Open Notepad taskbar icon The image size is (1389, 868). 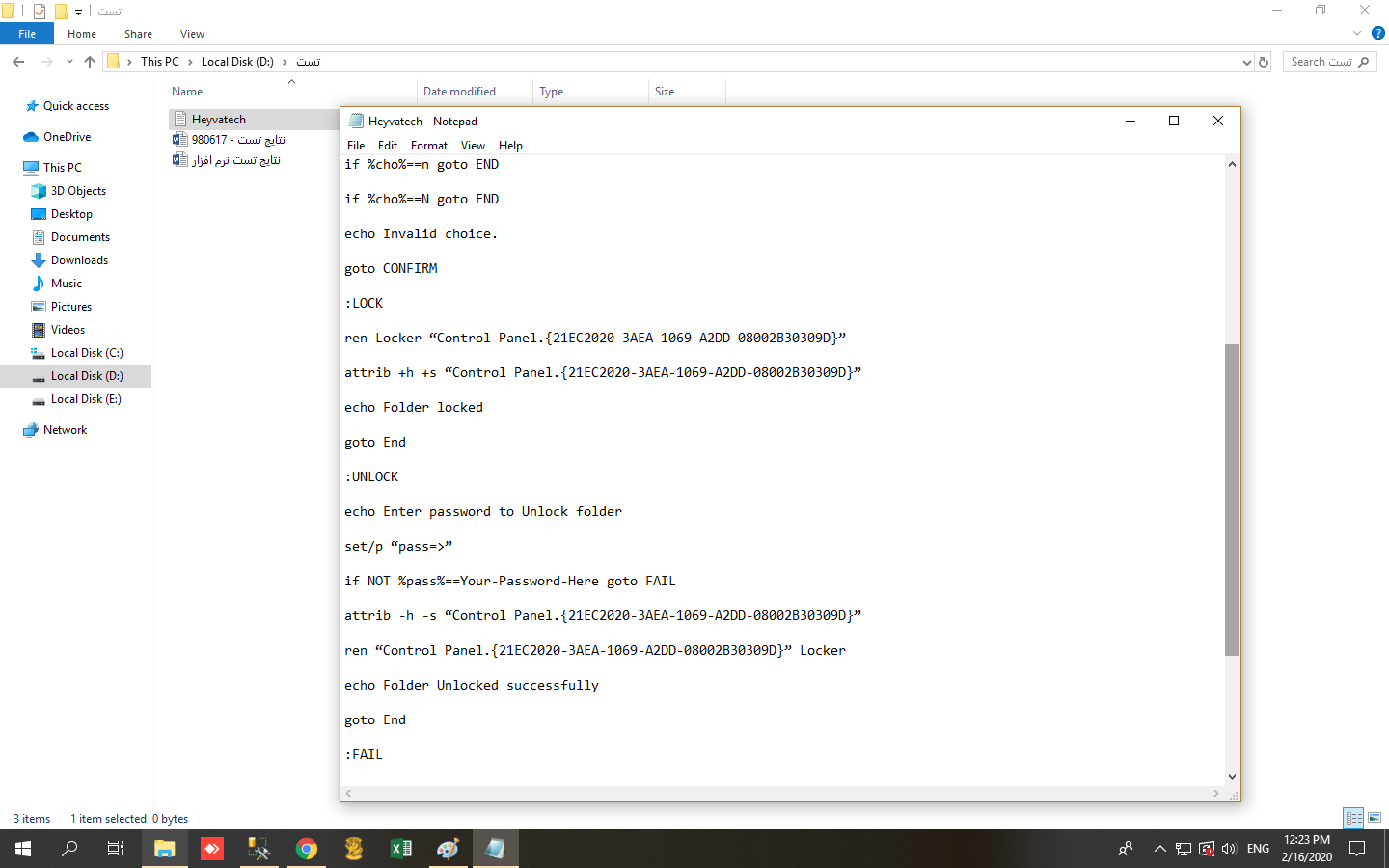[496, 849]
